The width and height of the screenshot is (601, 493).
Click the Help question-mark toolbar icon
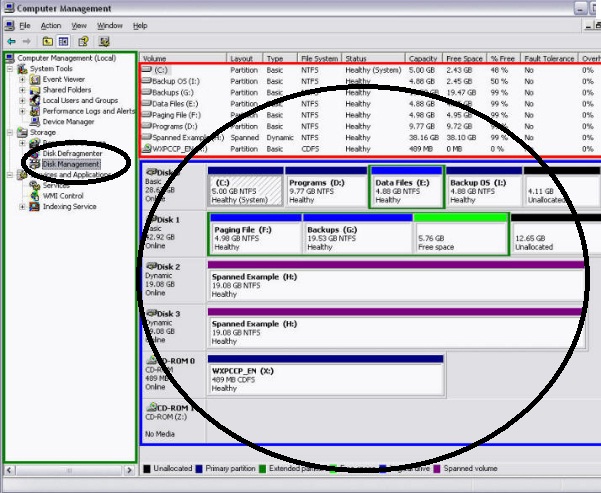click(x=84, y=42)
